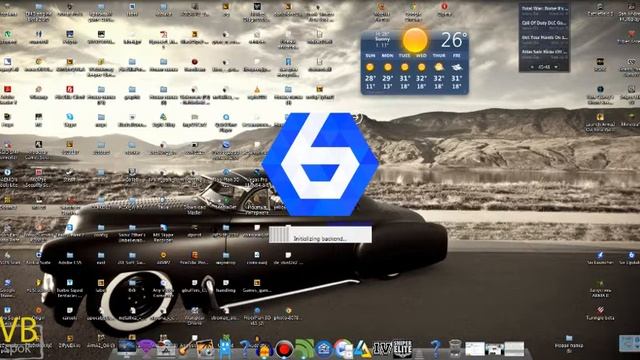Screen dimensions: 640x360
Task: Open the Adobe CS5 desktop folder
Action: pyautogui.click(x=70, y=258)
